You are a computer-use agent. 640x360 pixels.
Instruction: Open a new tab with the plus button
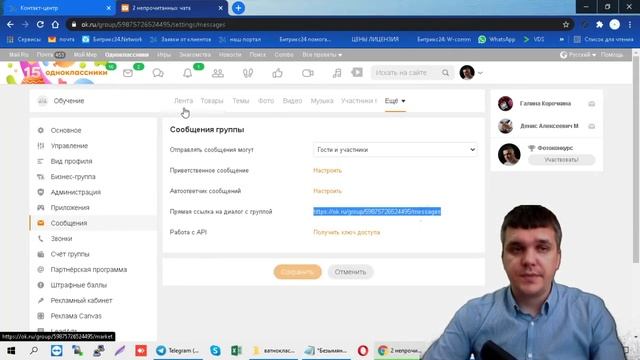[x=238, y=8]
